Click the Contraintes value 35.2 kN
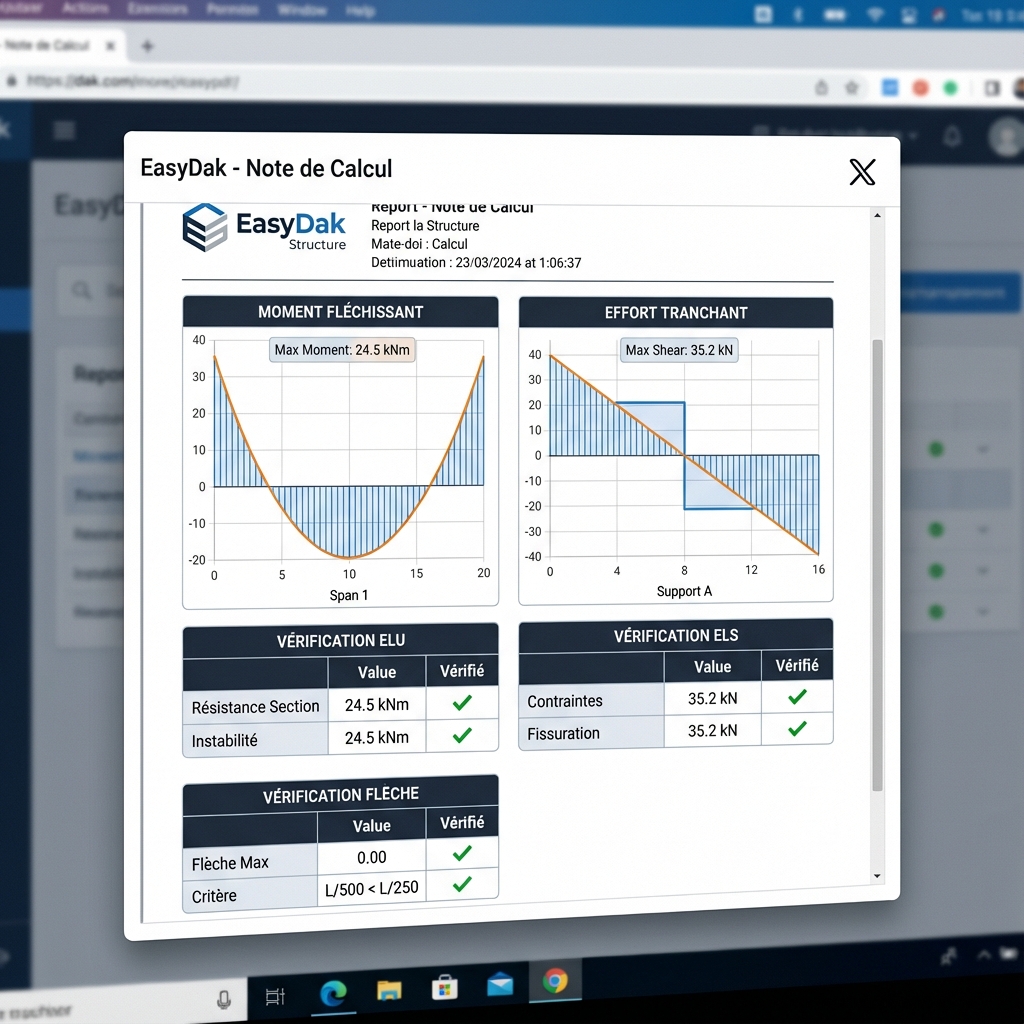The width and height of the screenshot is (1024, 1024). click(712, 698)
